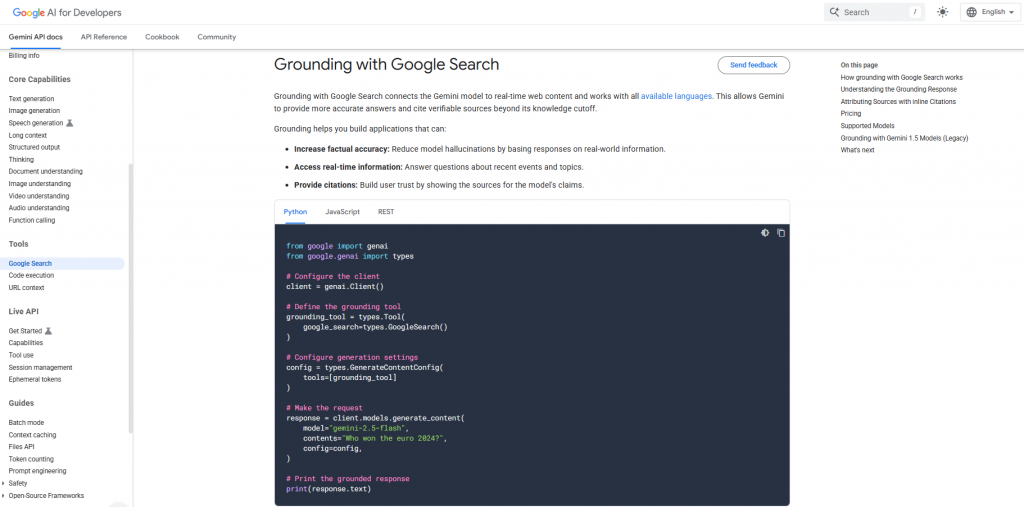Open the API Reference top navigation tab
The height and width of the screenshot is (507, 1024).
point(104,37)
